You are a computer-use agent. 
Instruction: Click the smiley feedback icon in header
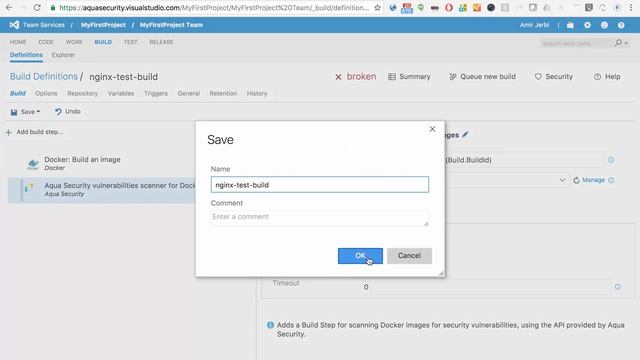click(x=604, y=25)
